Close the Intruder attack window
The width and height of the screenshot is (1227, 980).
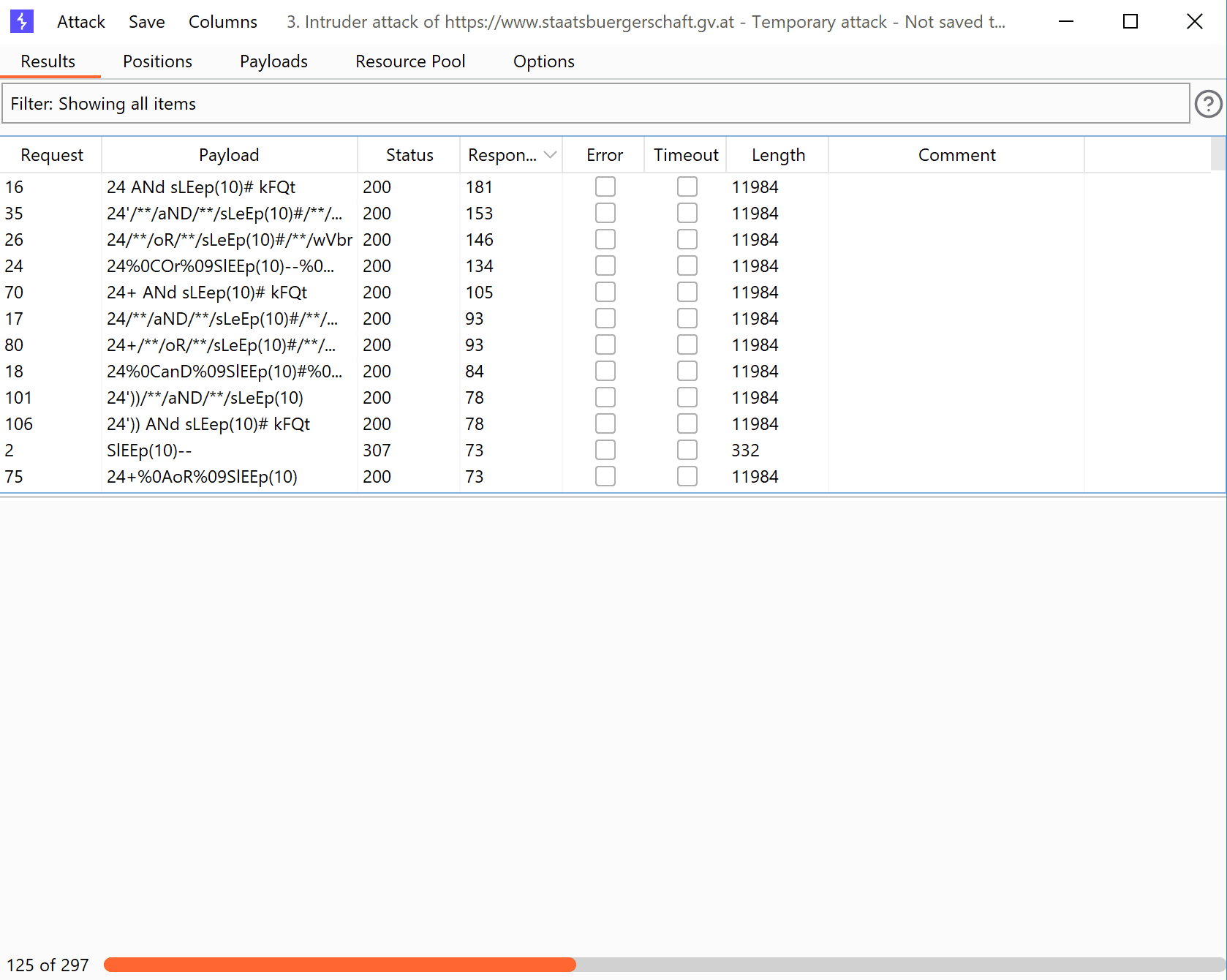click(x=1195, y=22)
